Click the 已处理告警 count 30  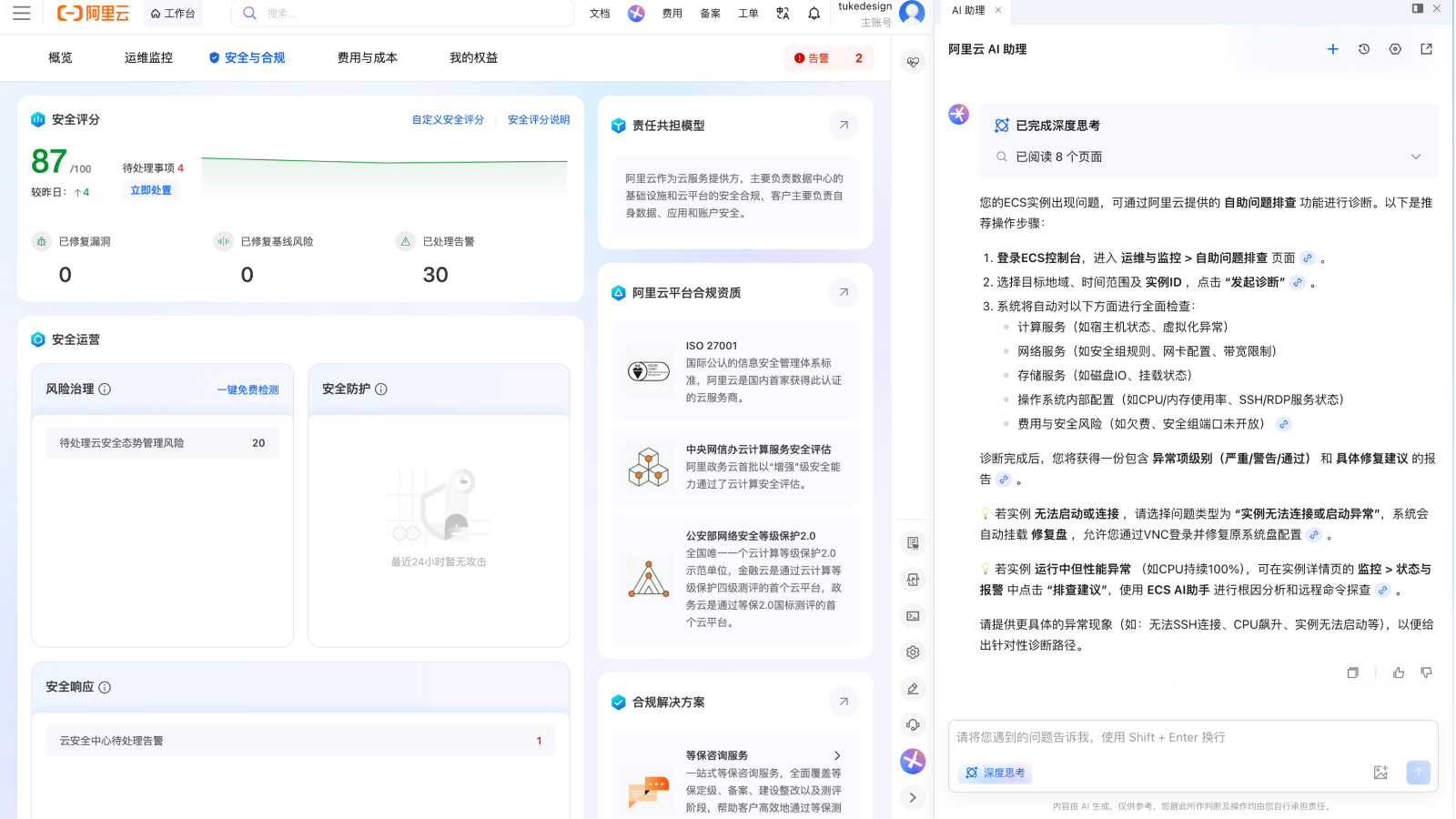(x=435, y=275)
